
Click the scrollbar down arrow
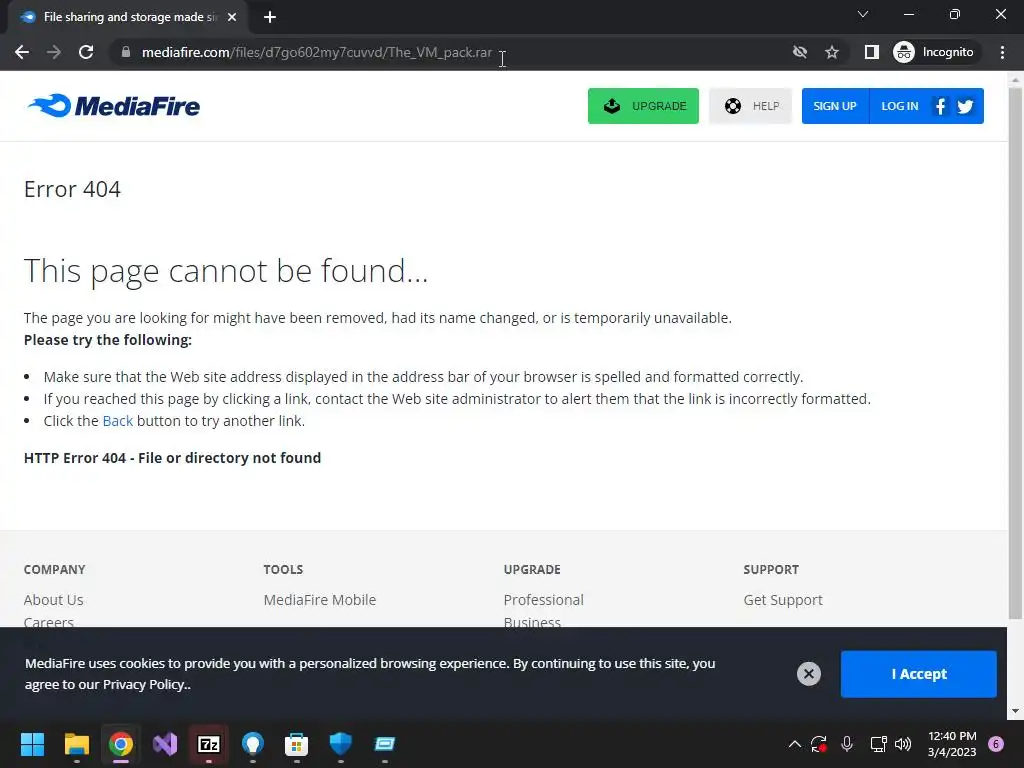click(x=1015, y=711)
